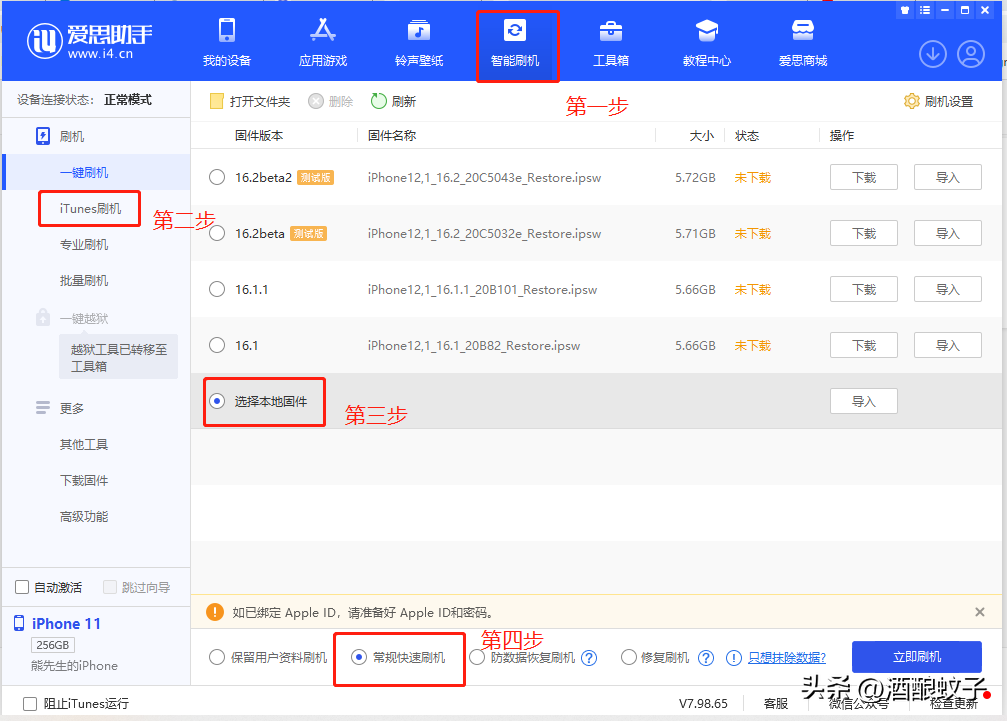Import firmware for 16.1 row
This screenshot has width=1007, height=721.
point(947,345)
